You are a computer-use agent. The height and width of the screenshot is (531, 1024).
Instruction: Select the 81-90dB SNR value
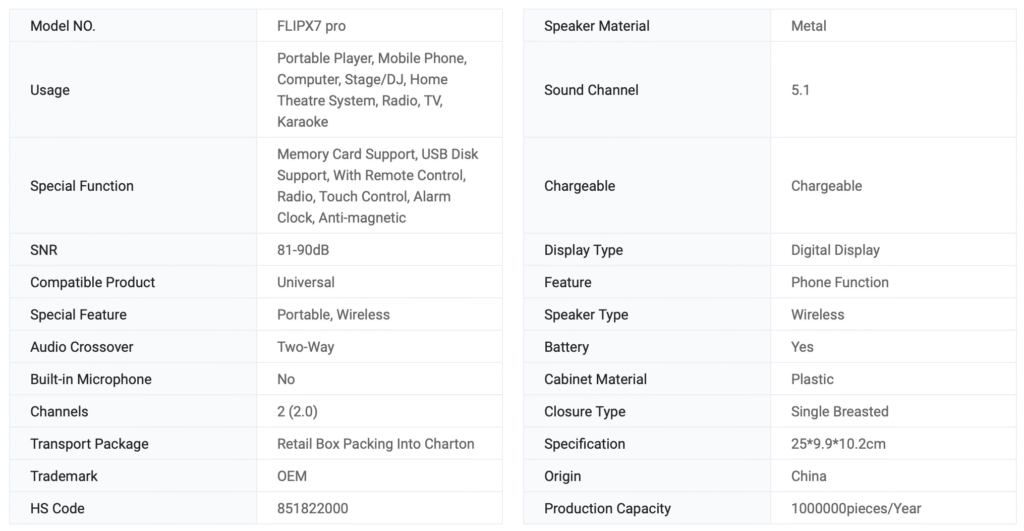309,250
